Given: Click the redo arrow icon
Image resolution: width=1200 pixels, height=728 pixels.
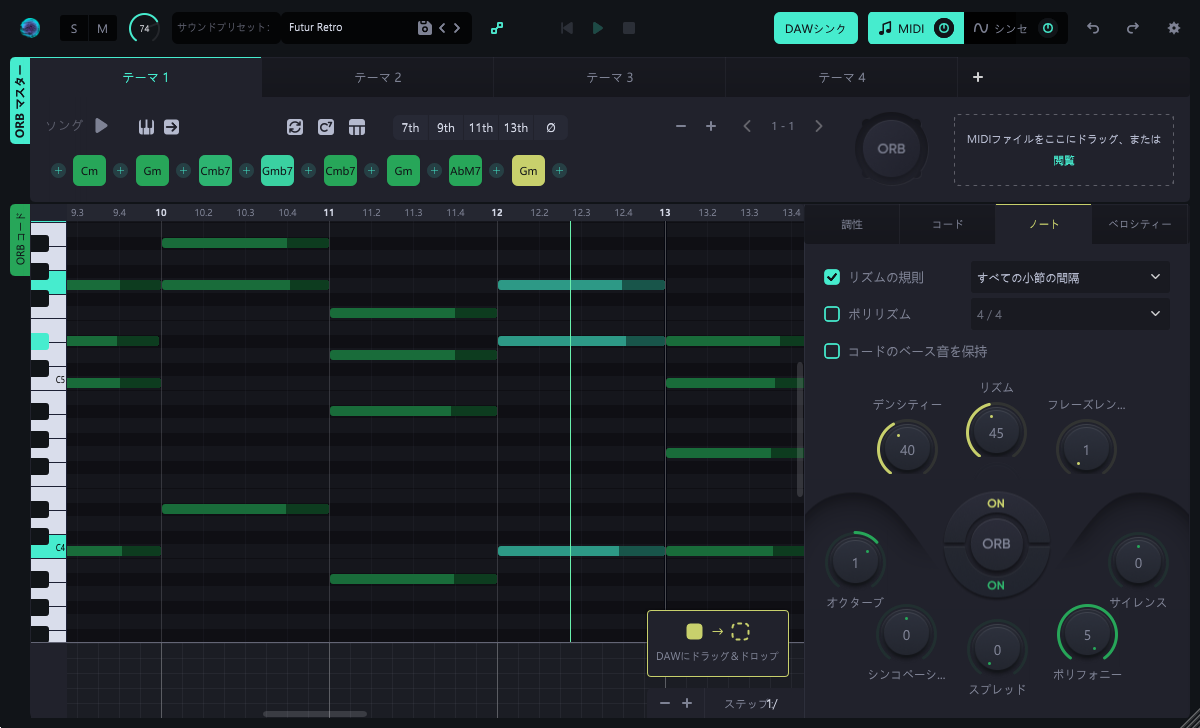Looking at the screenshot, I should [x=1133, y=28].
